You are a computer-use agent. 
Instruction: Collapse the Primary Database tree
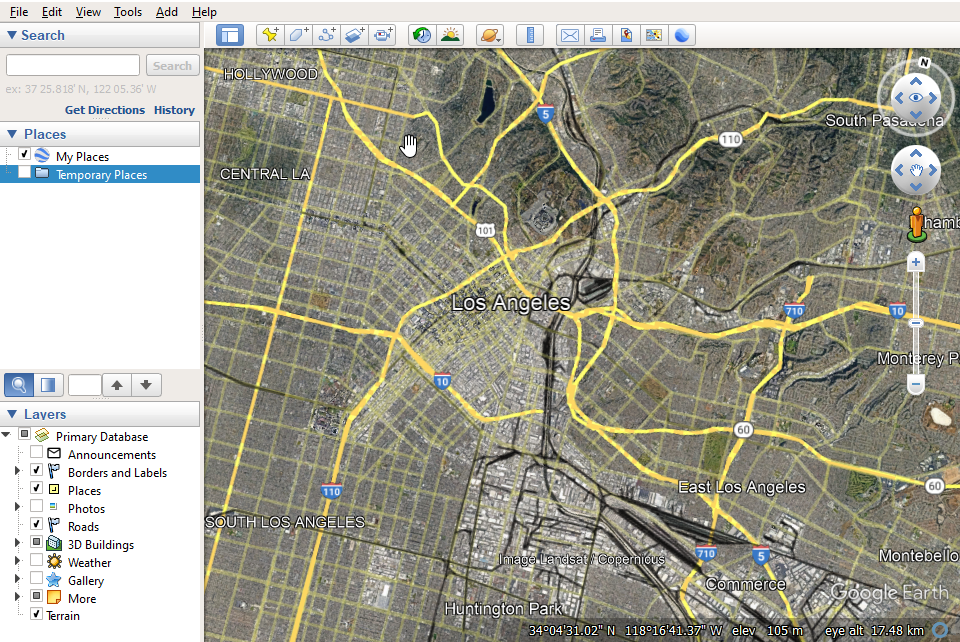click(x=6, y=435)
